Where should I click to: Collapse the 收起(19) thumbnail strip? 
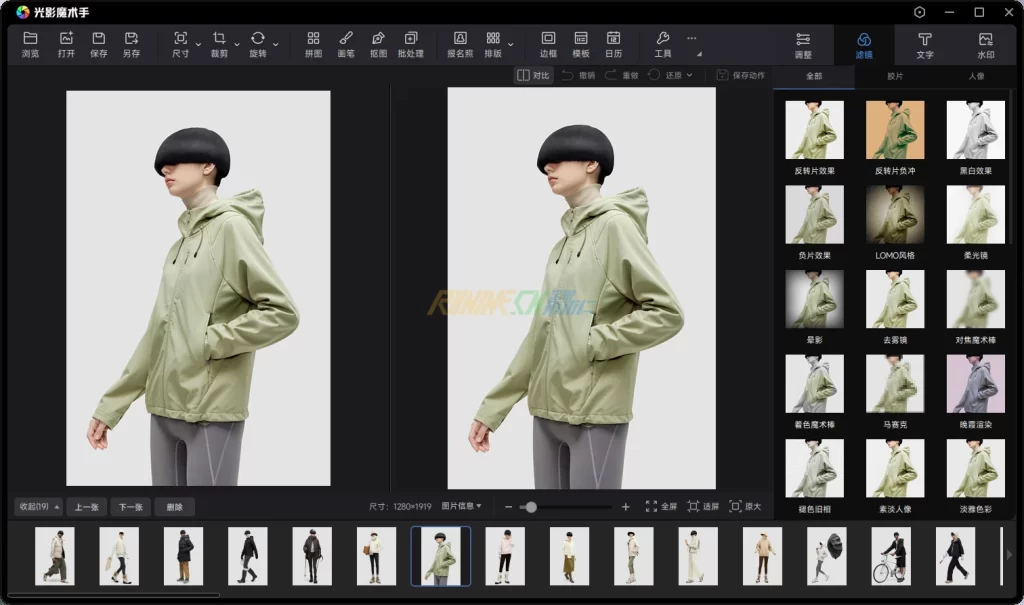click(39, 507)
